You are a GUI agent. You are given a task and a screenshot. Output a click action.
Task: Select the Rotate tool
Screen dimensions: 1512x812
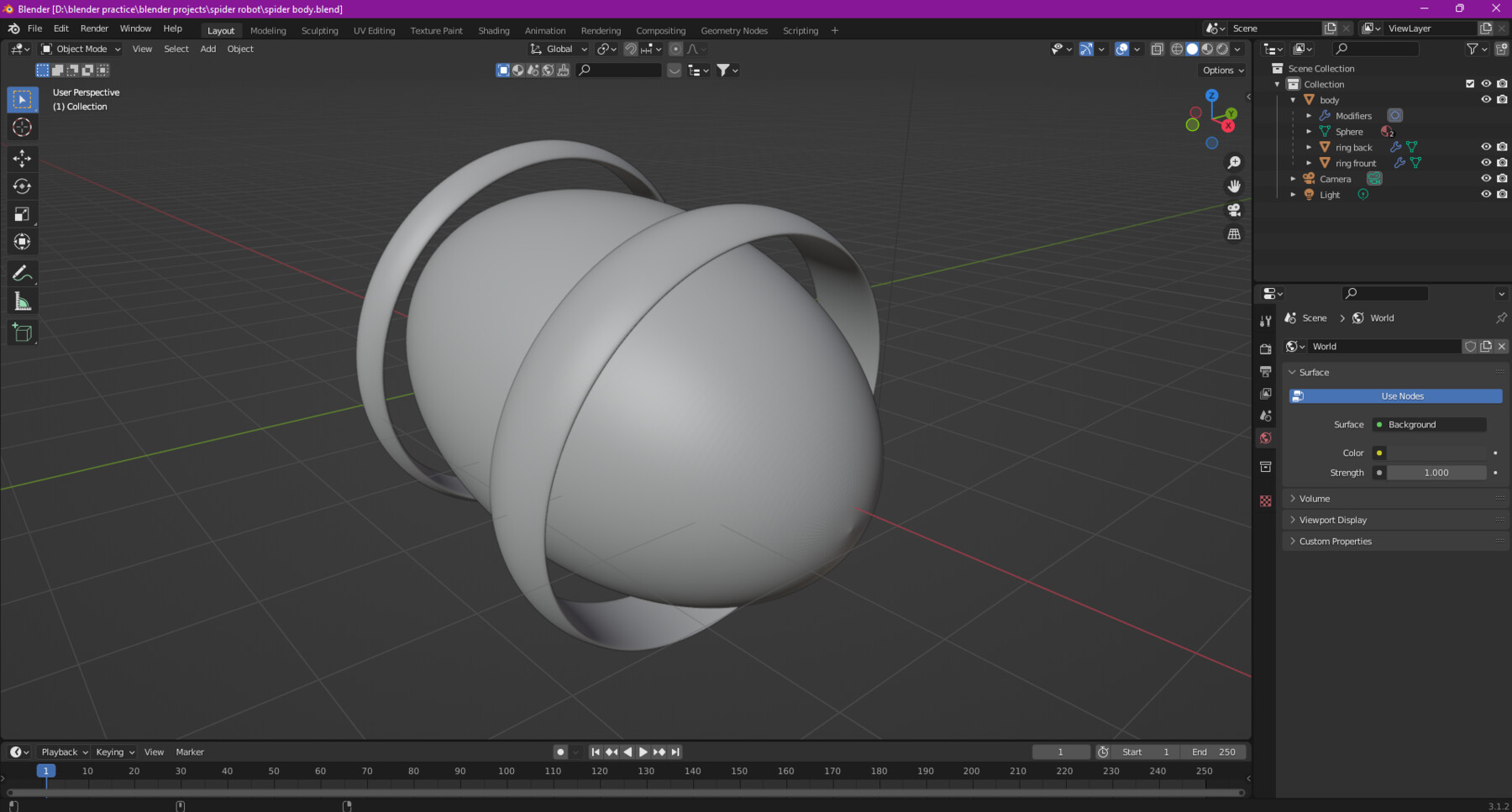23,186
